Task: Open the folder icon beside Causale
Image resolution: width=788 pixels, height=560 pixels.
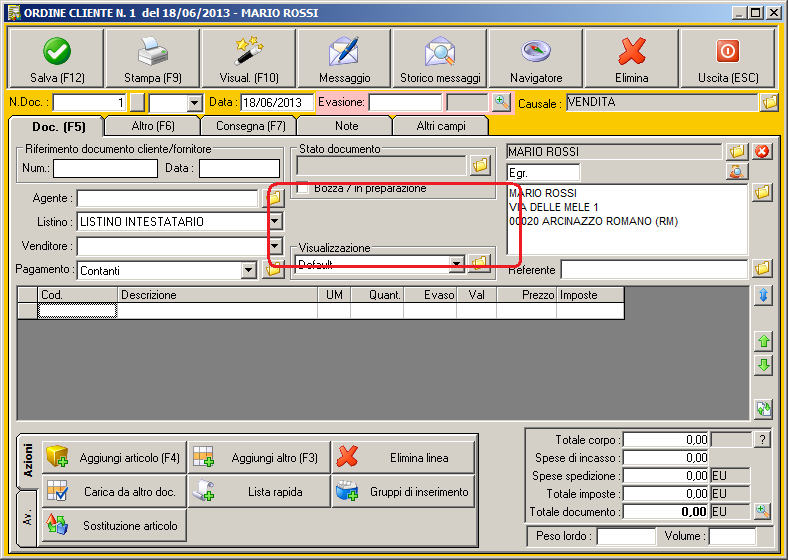Action: [769, 103]
